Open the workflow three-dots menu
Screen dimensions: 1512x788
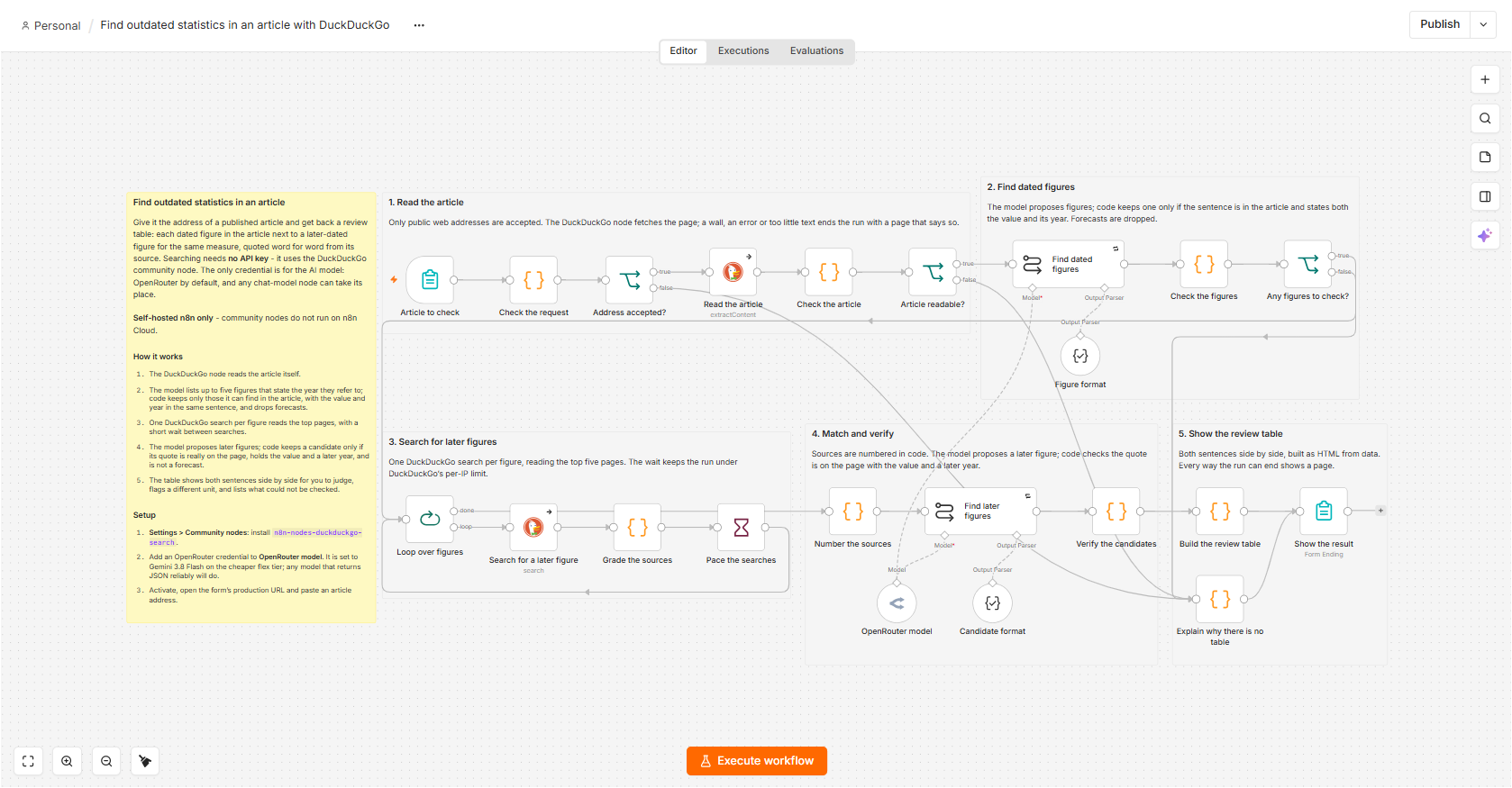pyautogui.click(x=419, y=25)
